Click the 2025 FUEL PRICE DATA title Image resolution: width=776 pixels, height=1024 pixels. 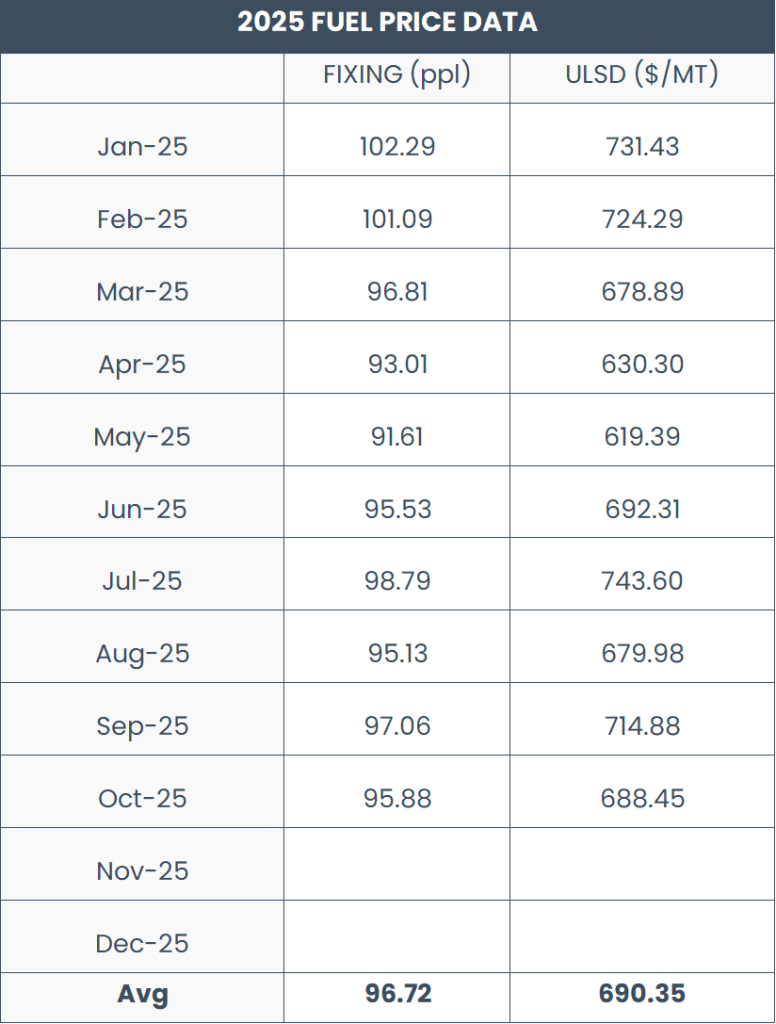point(387,22)
